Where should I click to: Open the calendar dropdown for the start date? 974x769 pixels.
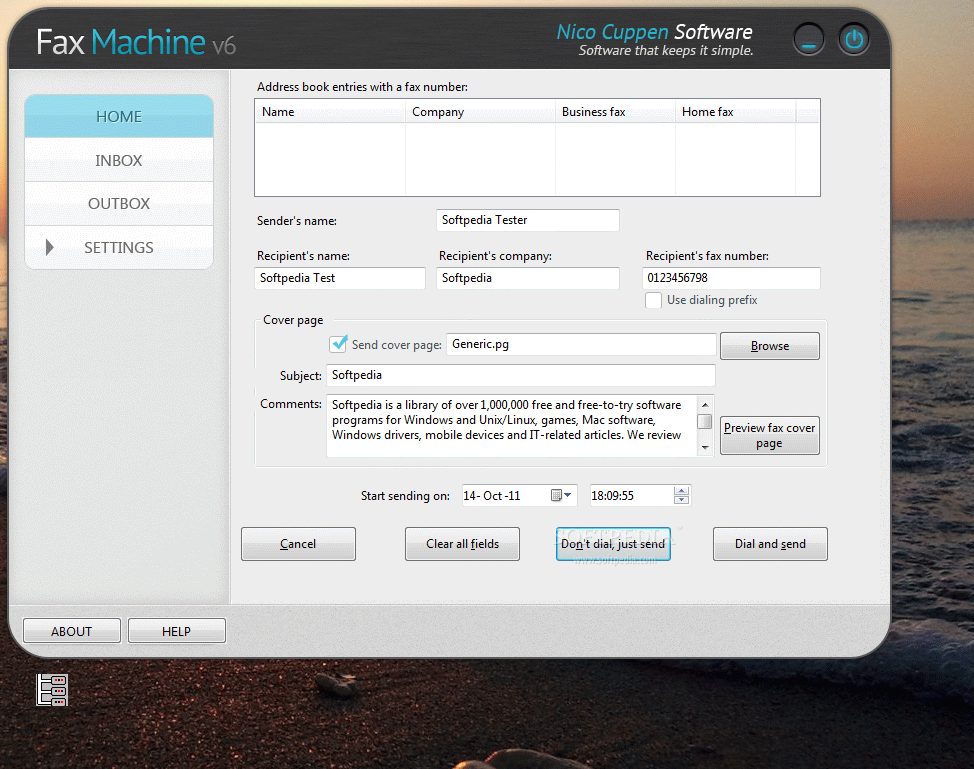click(x=561, y=495)
